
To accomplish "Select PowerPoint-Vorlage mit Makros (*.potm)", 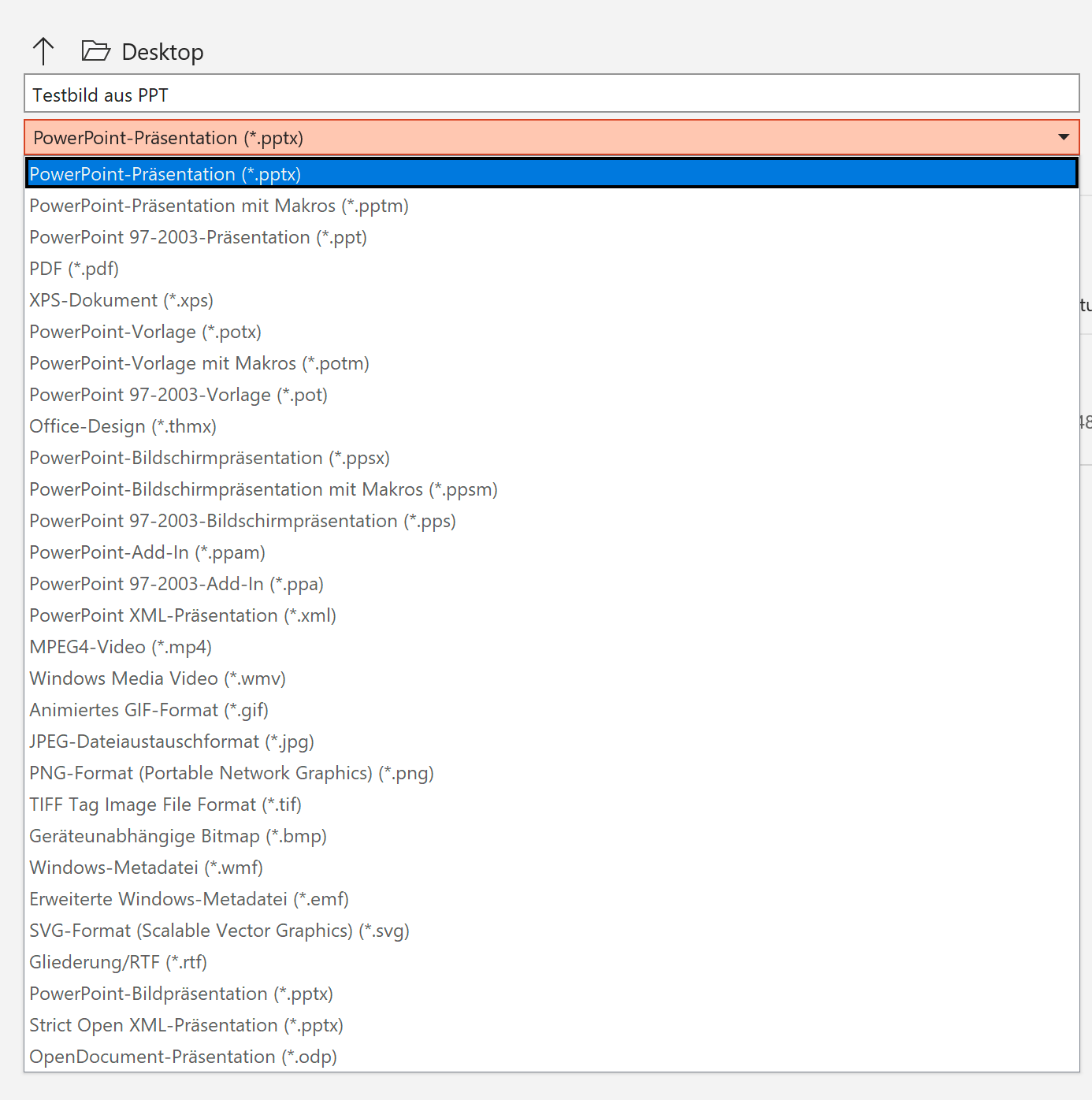I will [x=552, y=363].
